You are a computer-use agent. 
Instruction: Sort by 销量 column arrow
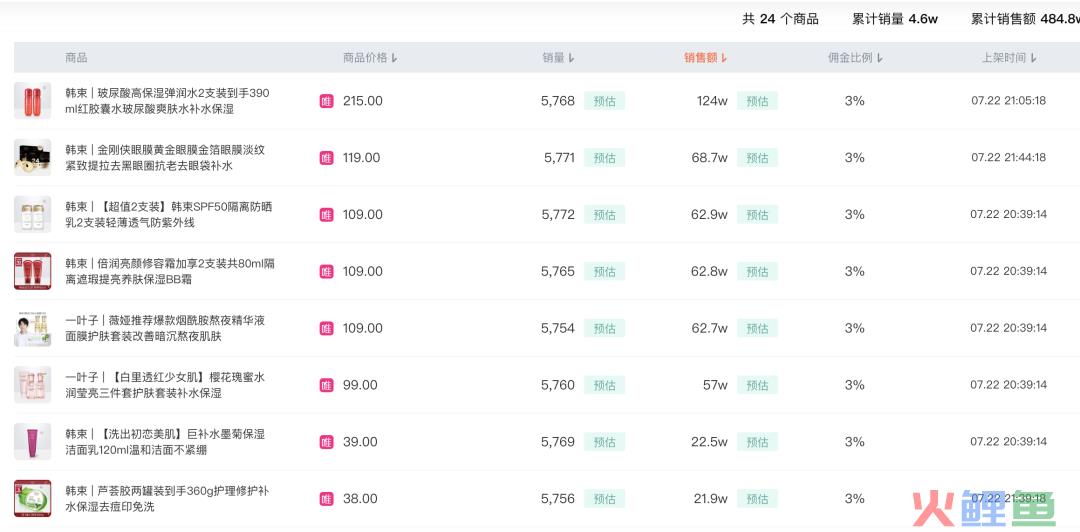(572, 58)
